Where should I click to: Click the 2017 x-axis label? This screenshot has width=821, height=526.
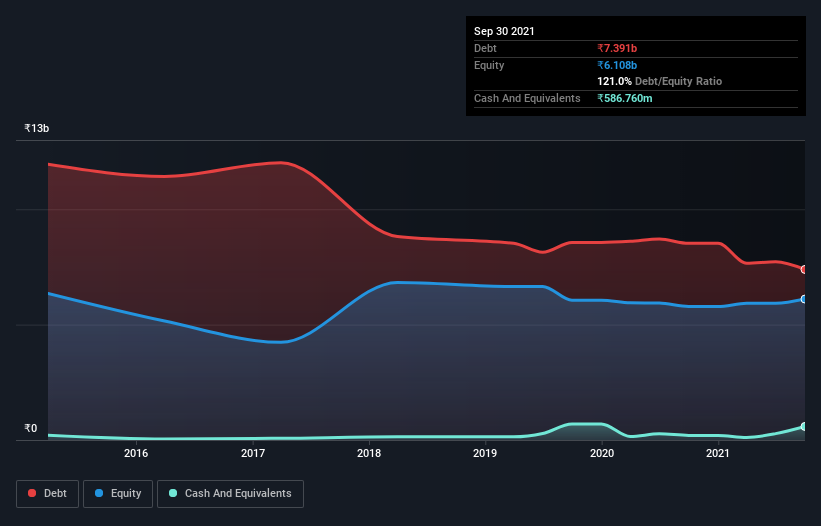click(253, 453)
